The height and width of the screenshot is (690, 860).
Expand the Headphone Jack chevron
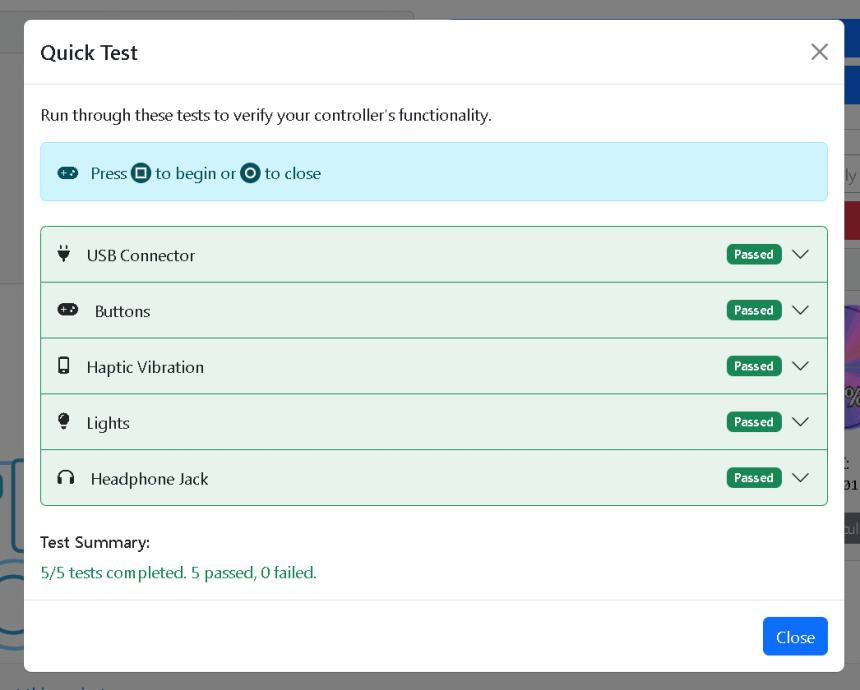coord(800,478)
